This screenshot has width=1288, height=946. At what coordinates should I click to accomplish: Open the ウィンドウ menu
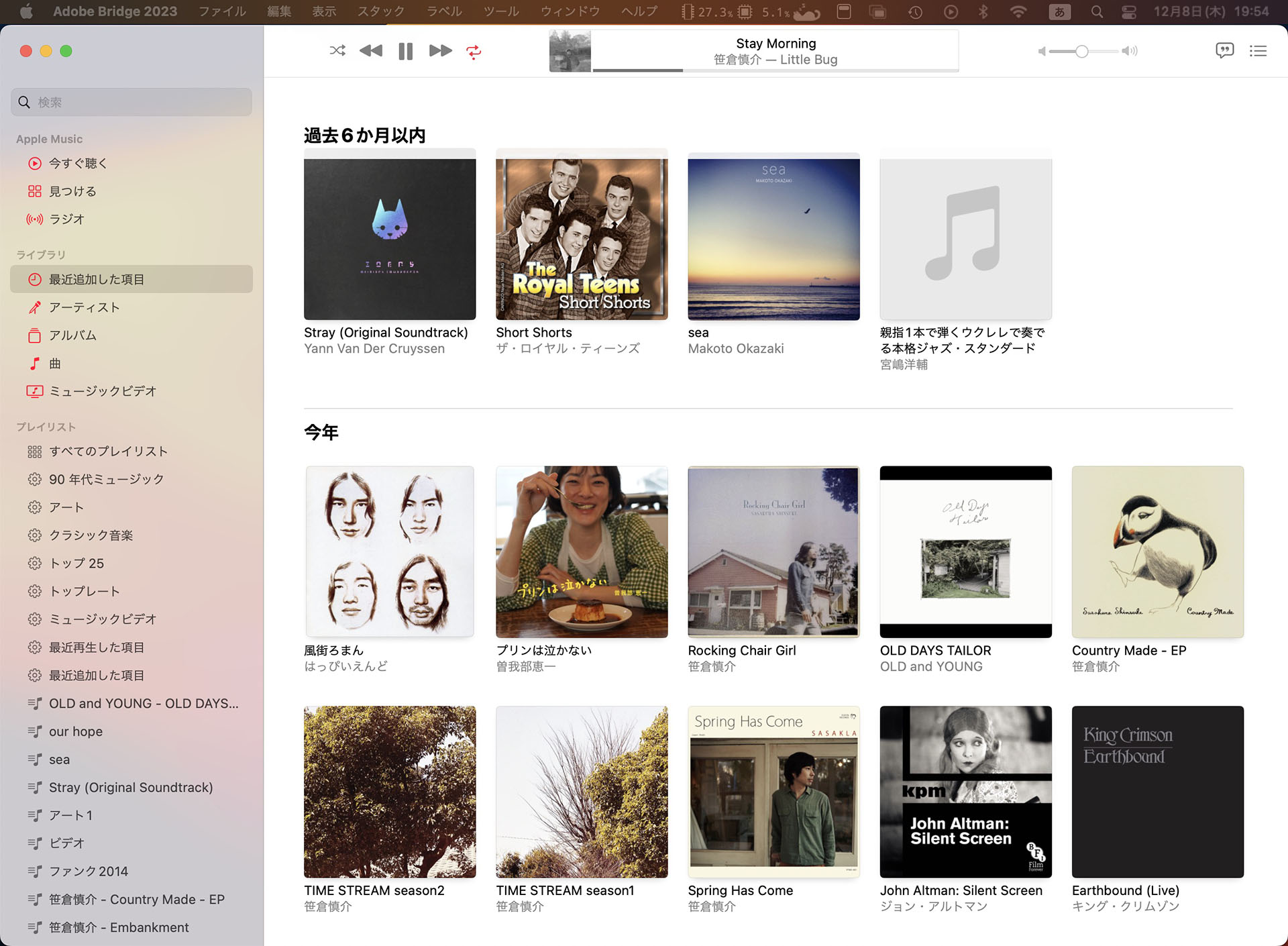coord(570,11)
